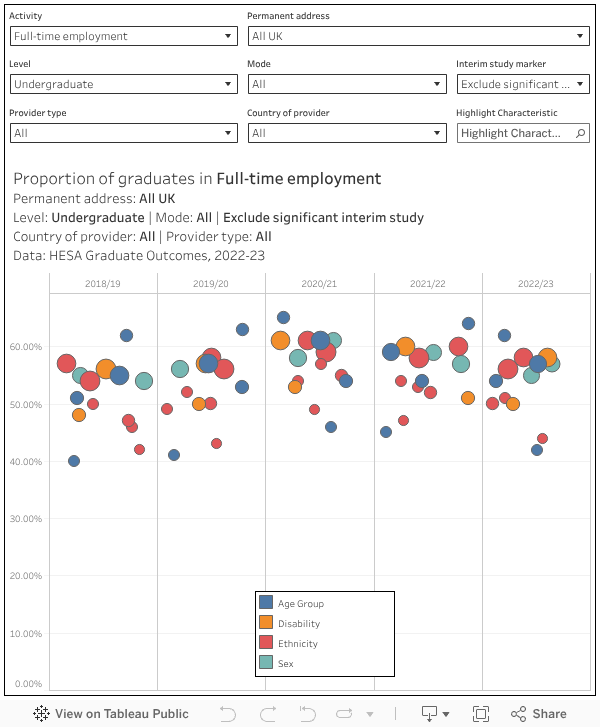The width and height of the screenshot is (600, 727).
Task: Click the Undo arrow in toolbar
Action: pyautogui.click(x=228, y=713)
